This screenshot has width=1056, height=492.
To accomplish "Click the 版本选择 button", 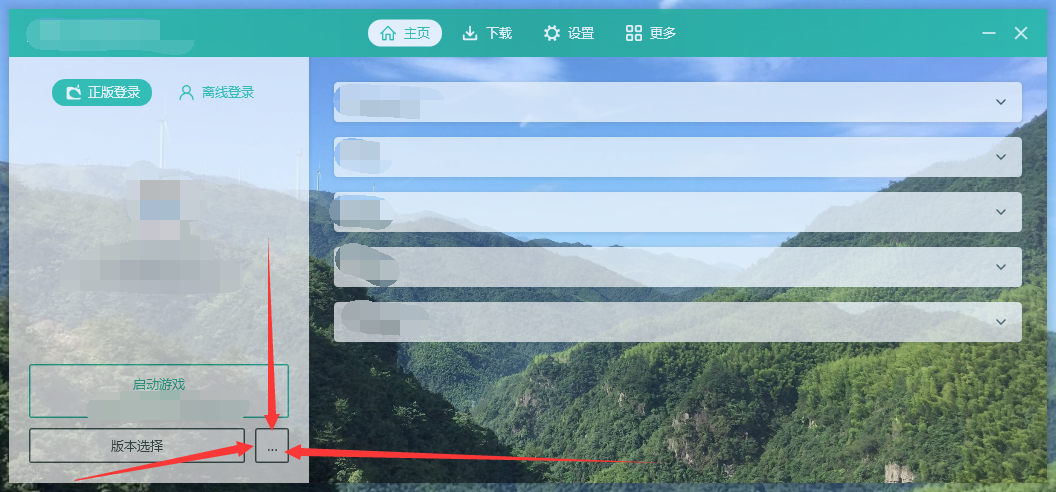I will (x=137, y=446).
